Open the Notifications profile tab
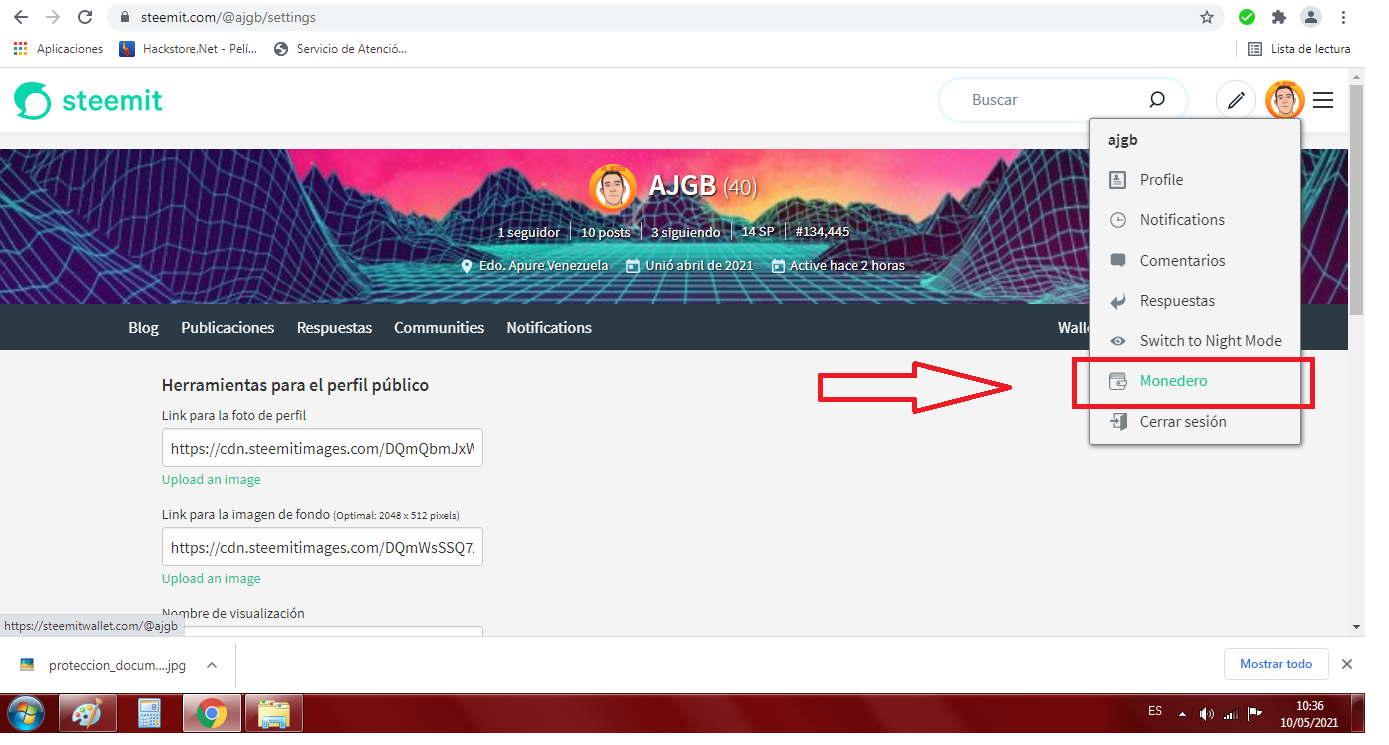Screen dimensions: 1389x745 point(549,328)
